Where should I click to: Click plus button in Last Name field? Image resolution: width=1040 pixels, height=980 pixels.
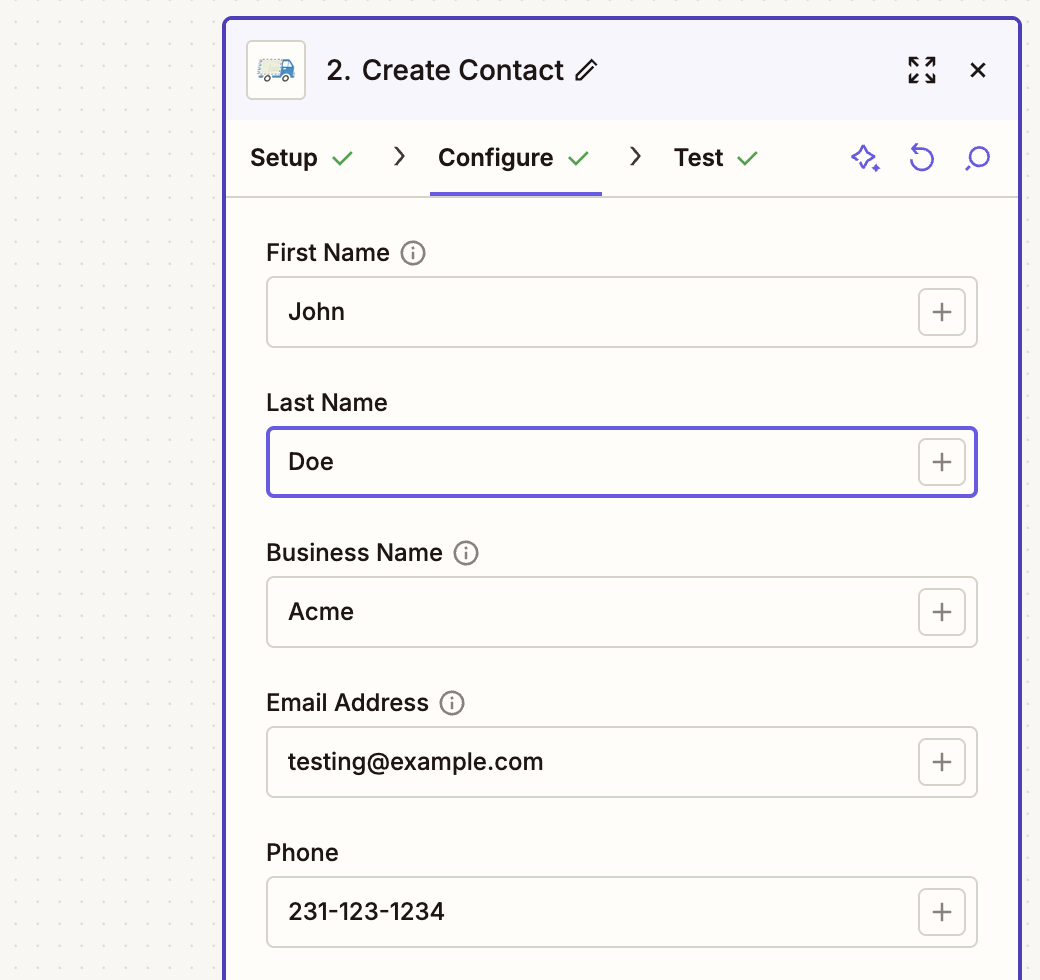coord(941,462)
